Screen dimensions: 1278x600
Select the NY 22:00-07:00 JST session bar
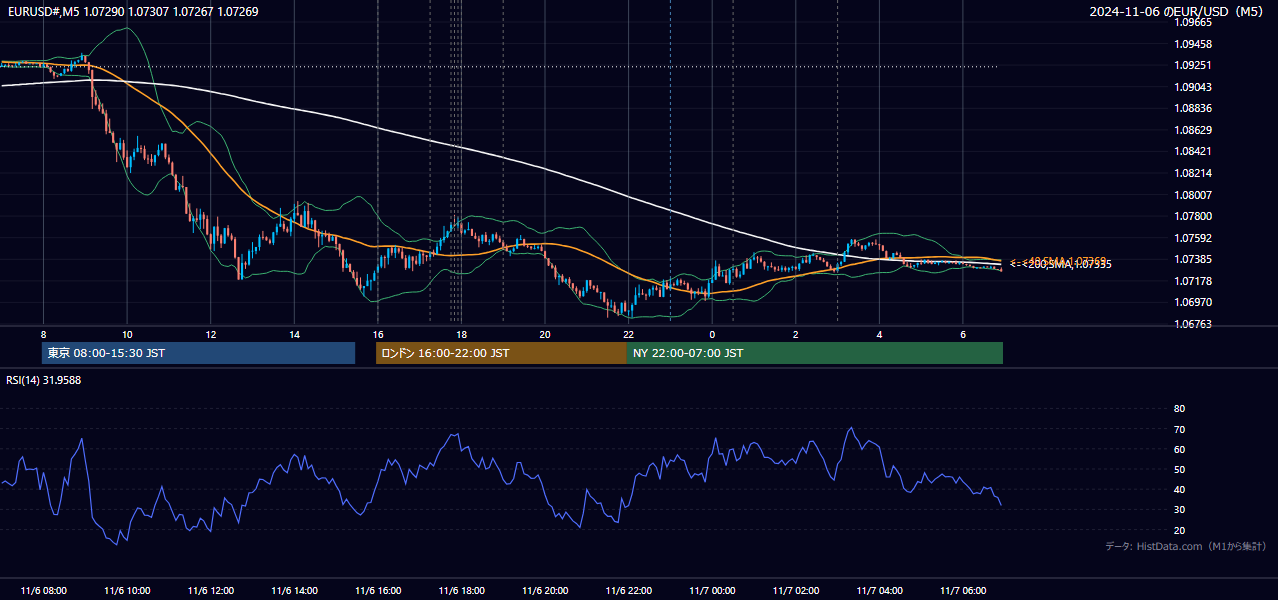coord(815,353)
